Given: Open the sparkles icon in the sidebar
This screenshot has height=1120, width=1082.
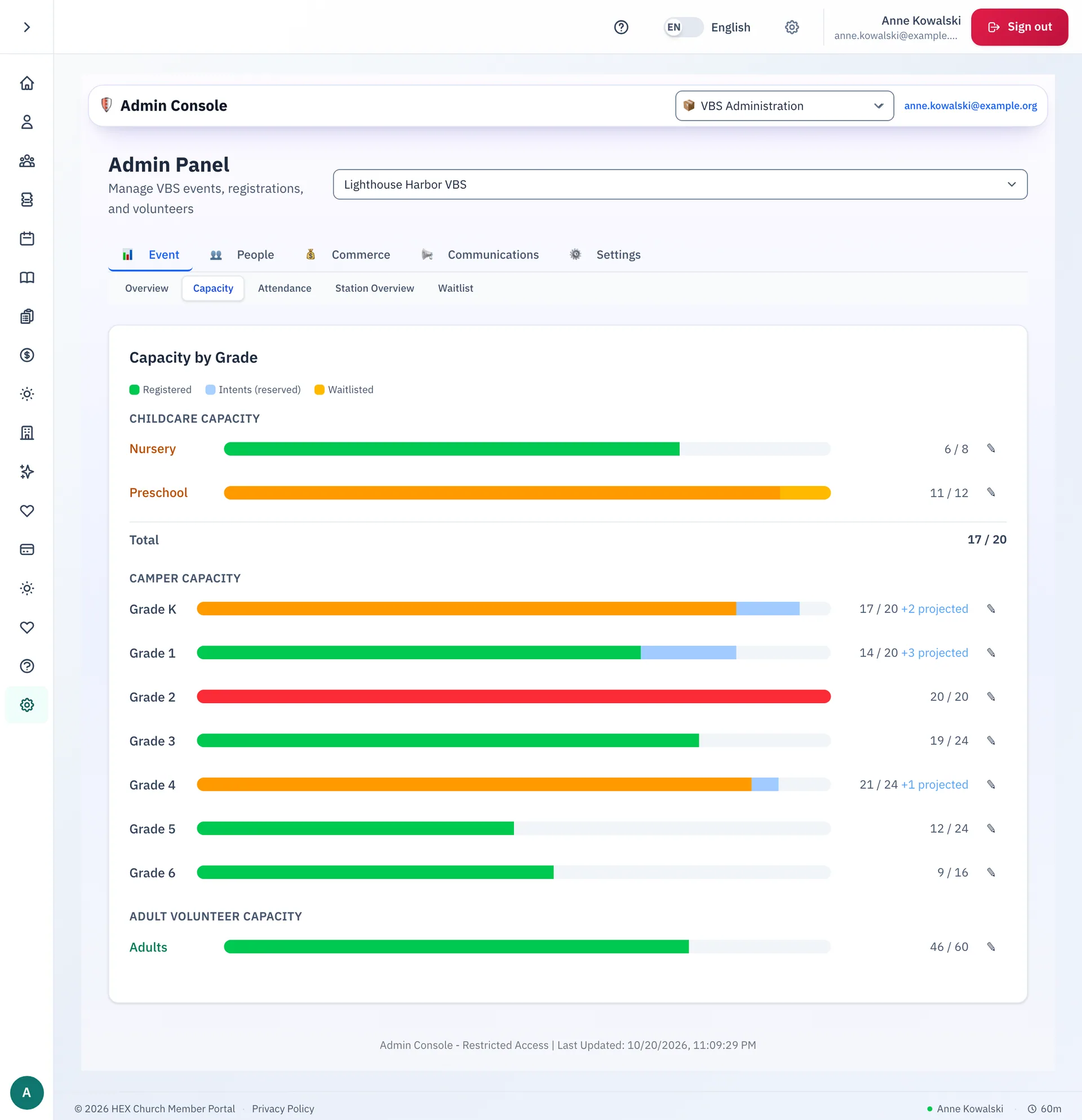Looking at the screenshot, I should point(27,472).
